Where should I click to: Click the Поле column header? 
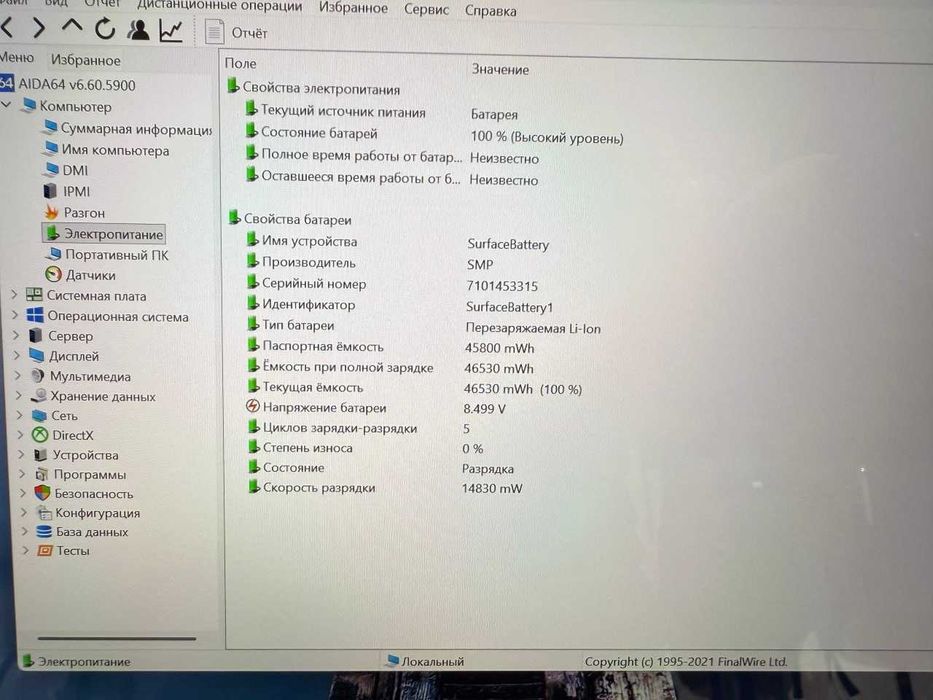[241, 63]
